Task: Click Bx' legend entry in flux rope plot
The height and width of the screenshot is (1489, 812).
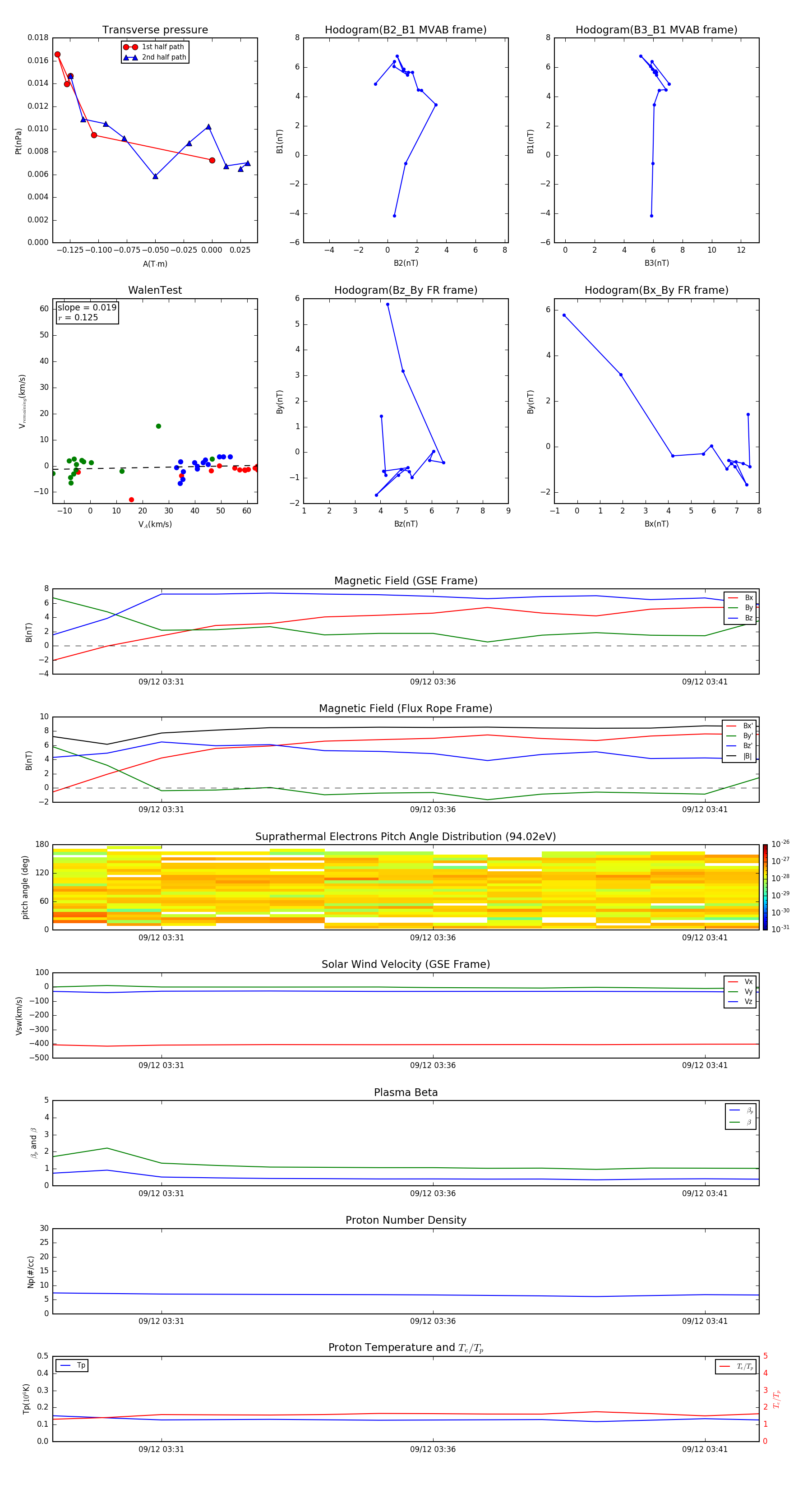Action: 740,726
